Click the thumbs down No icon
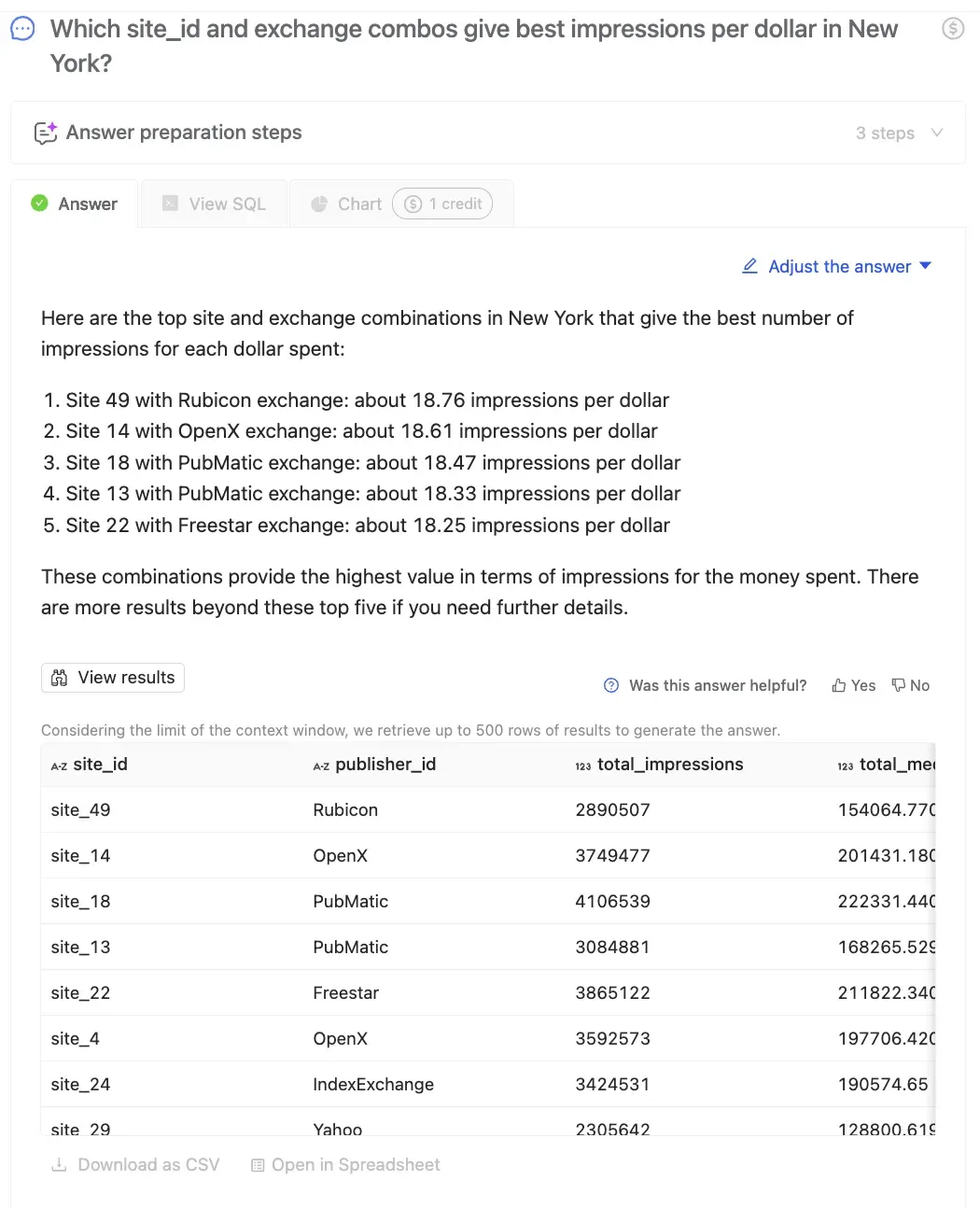 coord(899,685)
